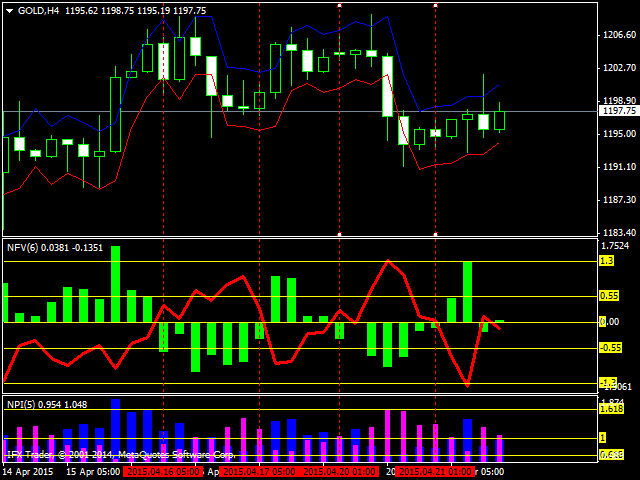Click the yellow 0.55 level label
Viewport: 640px width, 480px height.
click(x=609, y=296)
